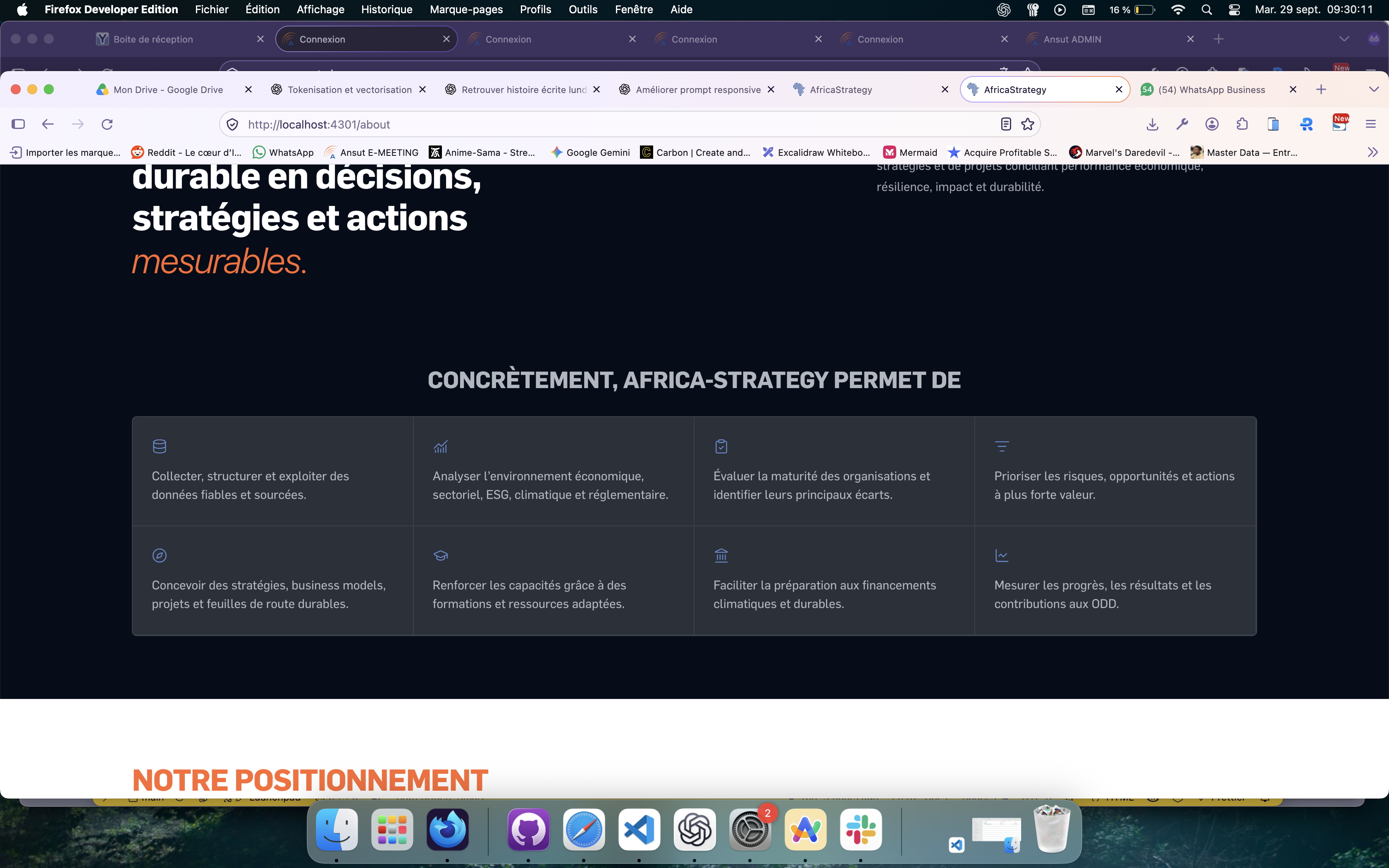This screenshot has height=868, width=1389.
Task: Toggle the sidebar panel button
Action: click(x=18, y=124)
